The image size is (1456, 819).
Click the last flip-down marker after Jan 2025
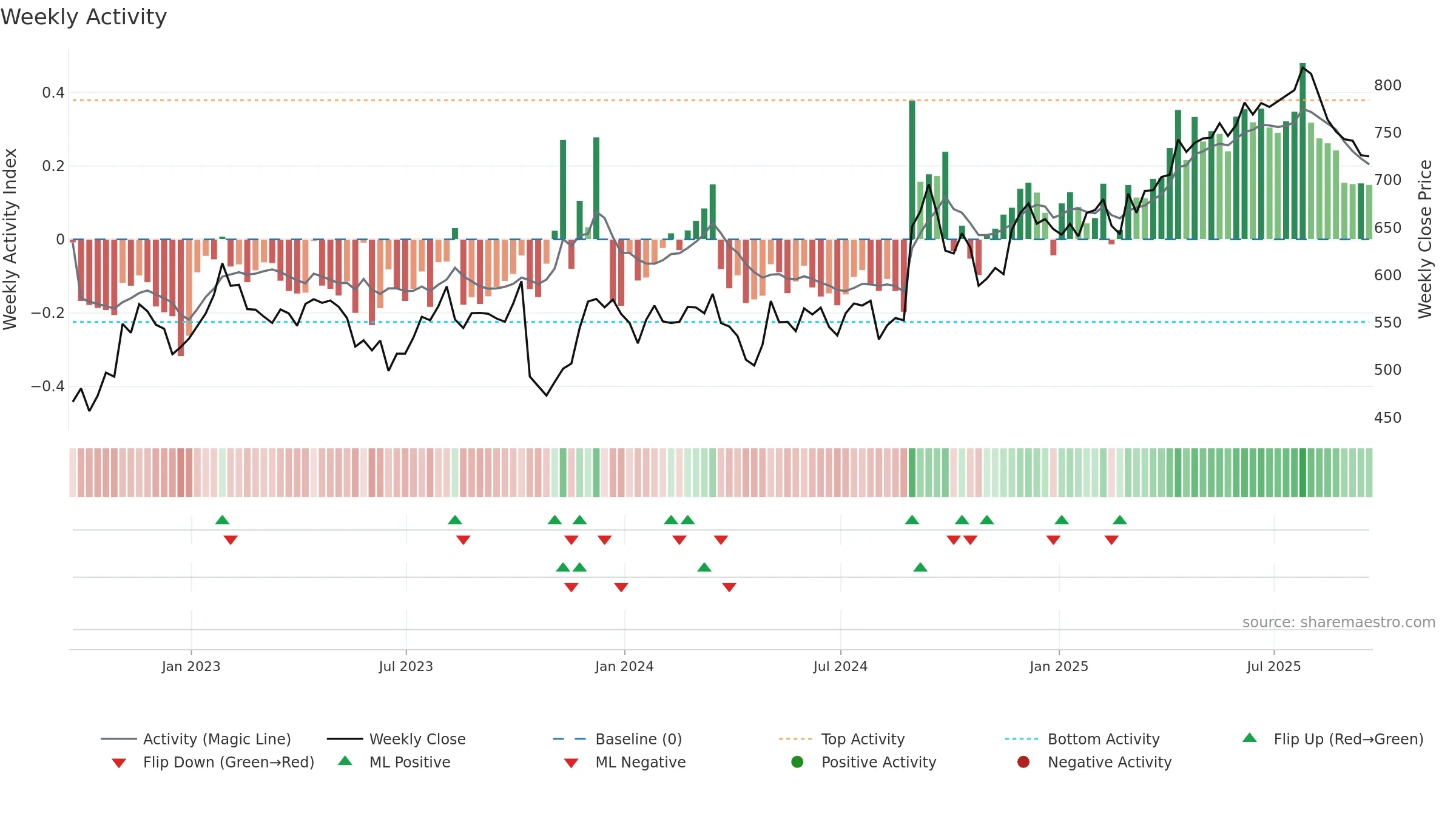tap(1111, 540)
